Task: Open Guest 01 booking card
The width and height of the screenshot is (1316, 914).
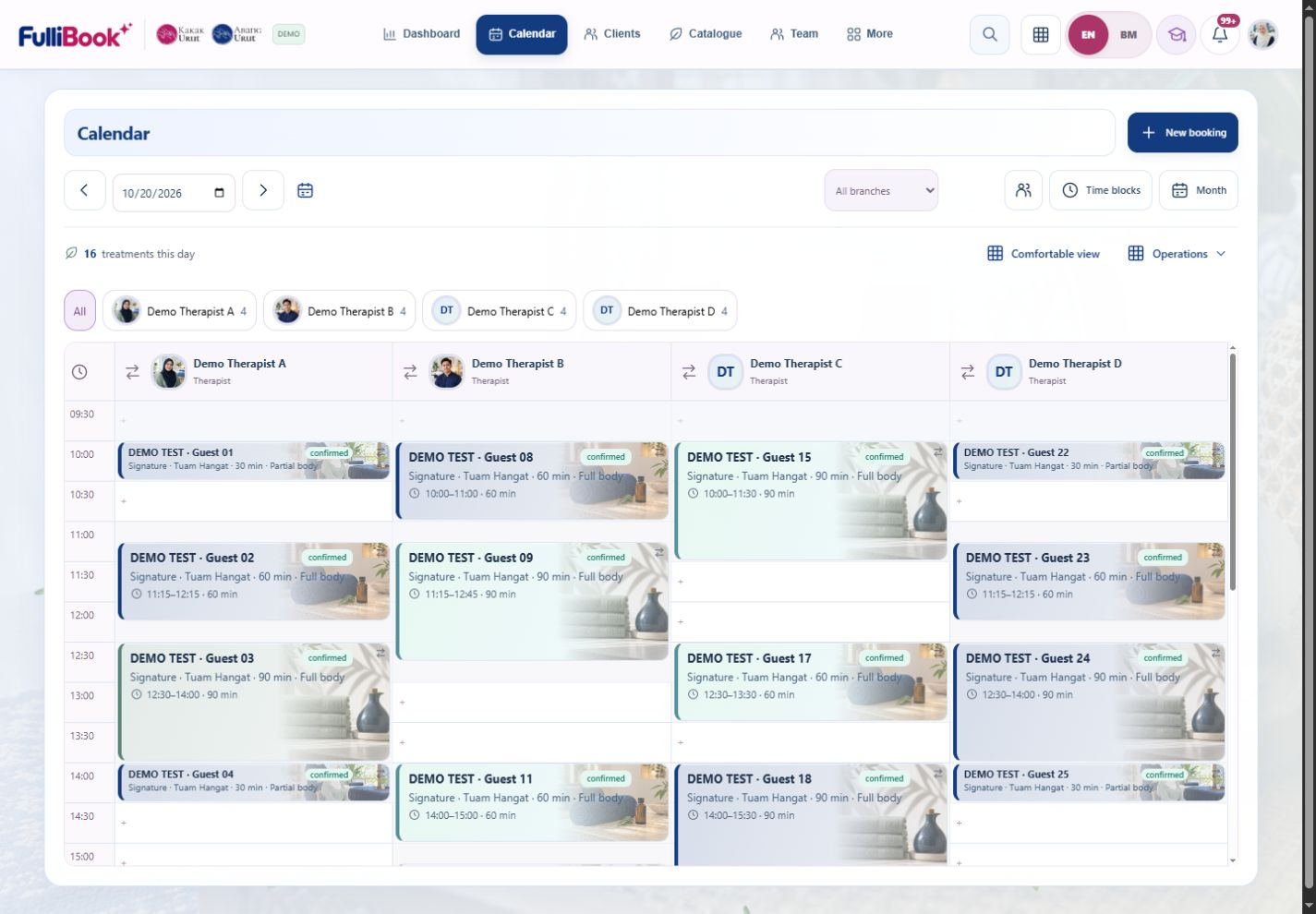Action: (254, 460)
